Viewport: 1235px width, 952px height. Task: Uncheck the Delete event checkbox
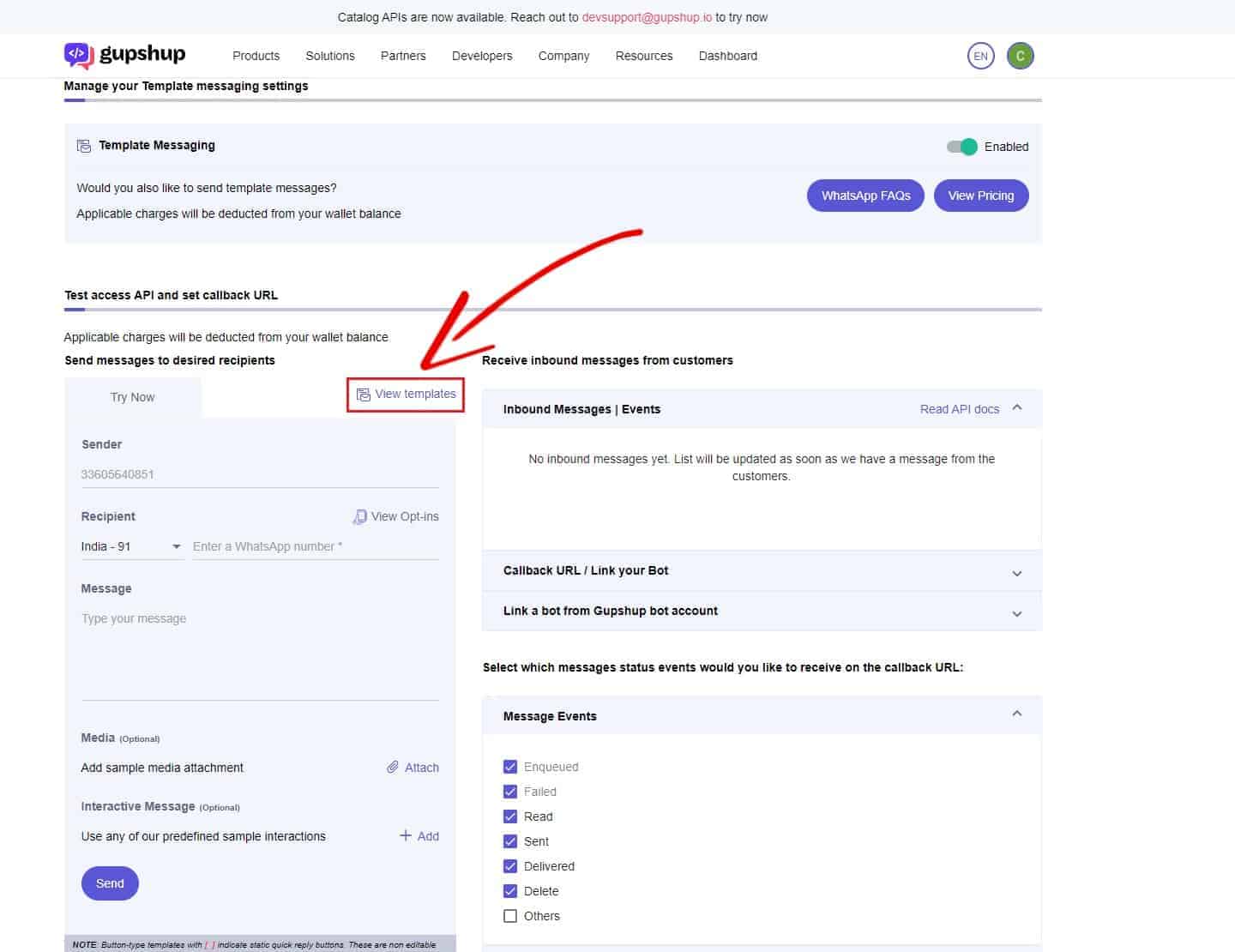click(510, 891)
